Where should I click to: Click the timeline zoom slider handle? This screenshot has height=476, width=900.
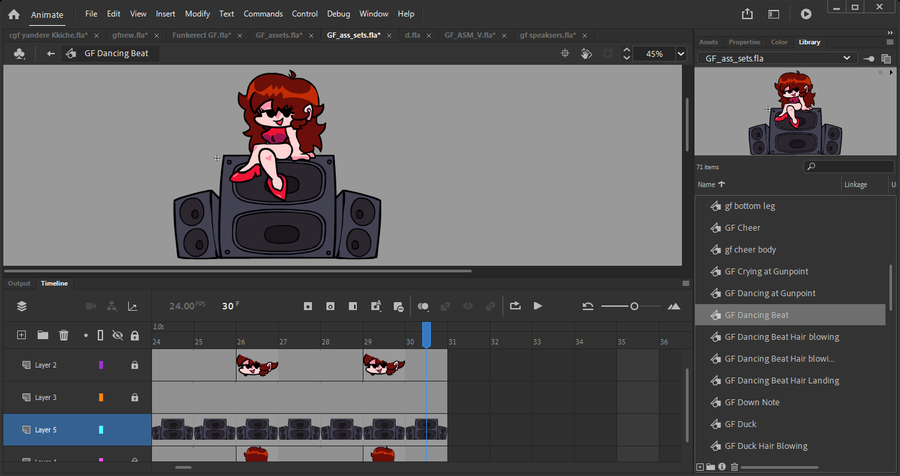click(x=634, y=306)
